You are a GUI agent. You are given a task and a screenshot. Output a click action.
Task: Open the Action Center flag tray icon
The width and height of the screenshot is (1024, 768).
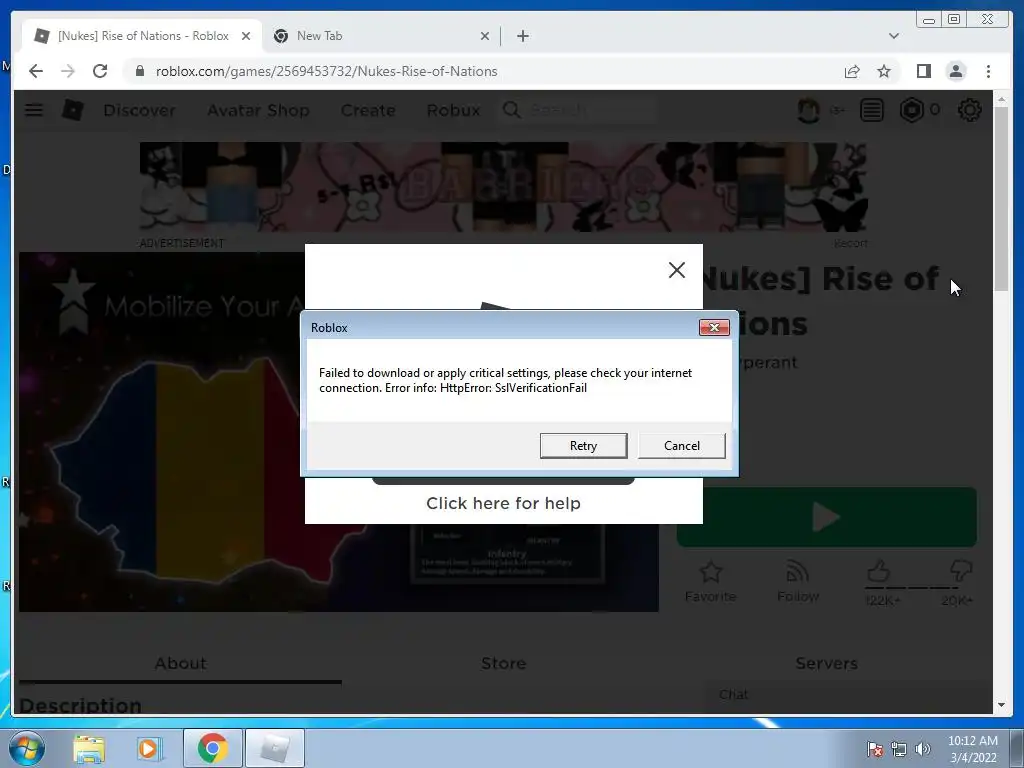875,749
